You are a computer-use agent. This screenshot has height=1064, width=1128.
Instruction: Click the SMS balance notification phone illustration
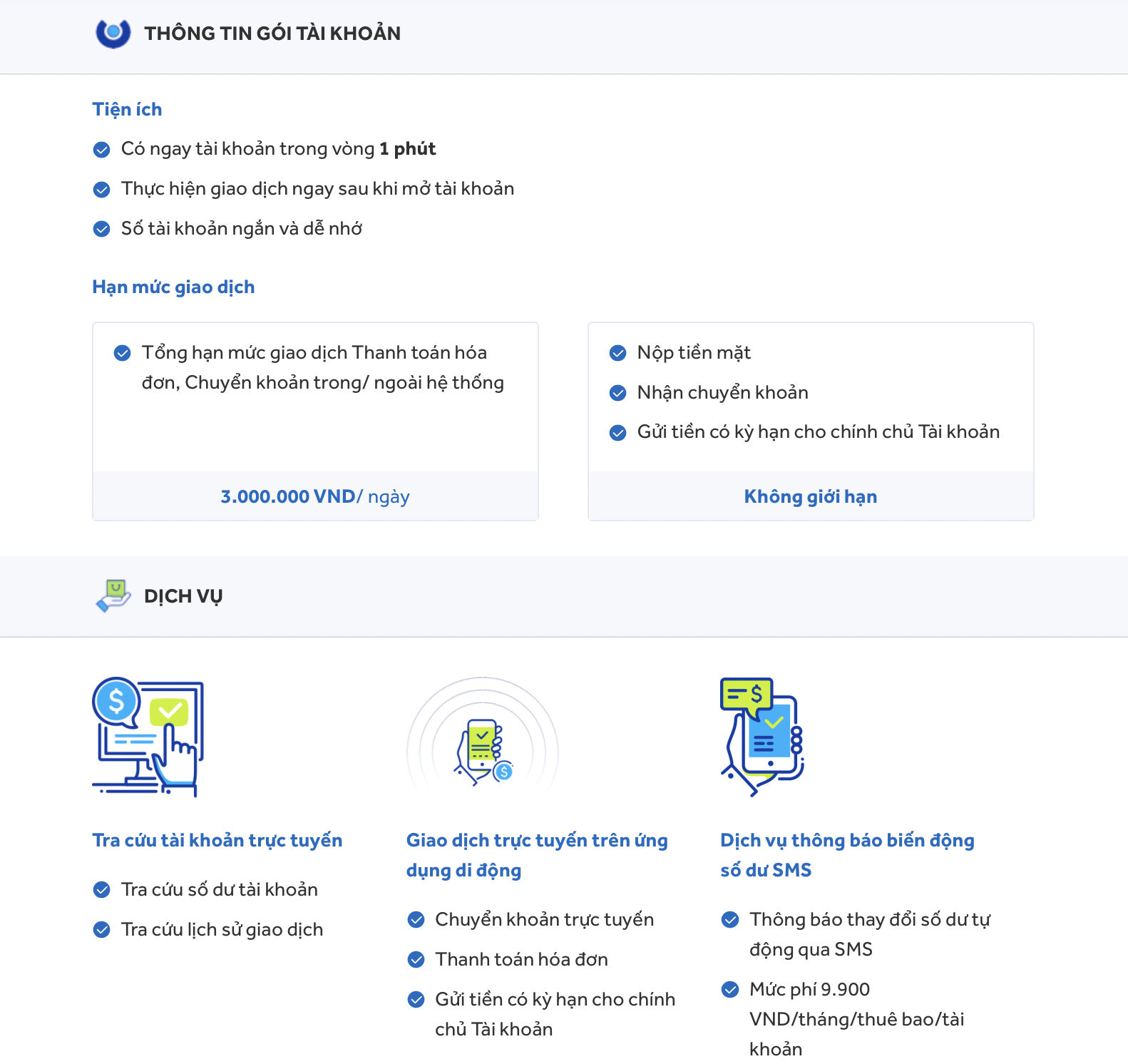762,737
